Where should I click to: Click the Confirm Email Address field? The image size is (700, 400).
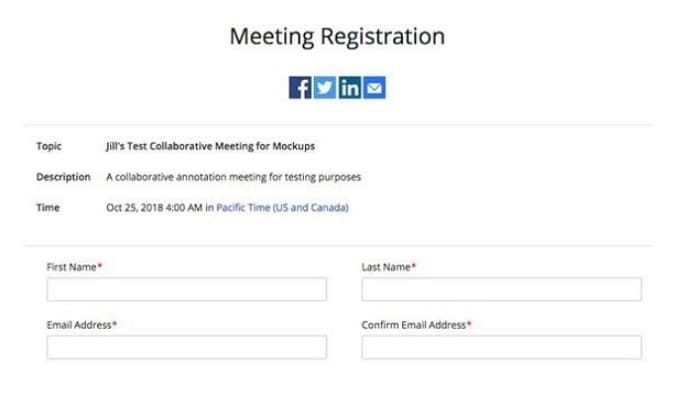[x=501, y=347]
